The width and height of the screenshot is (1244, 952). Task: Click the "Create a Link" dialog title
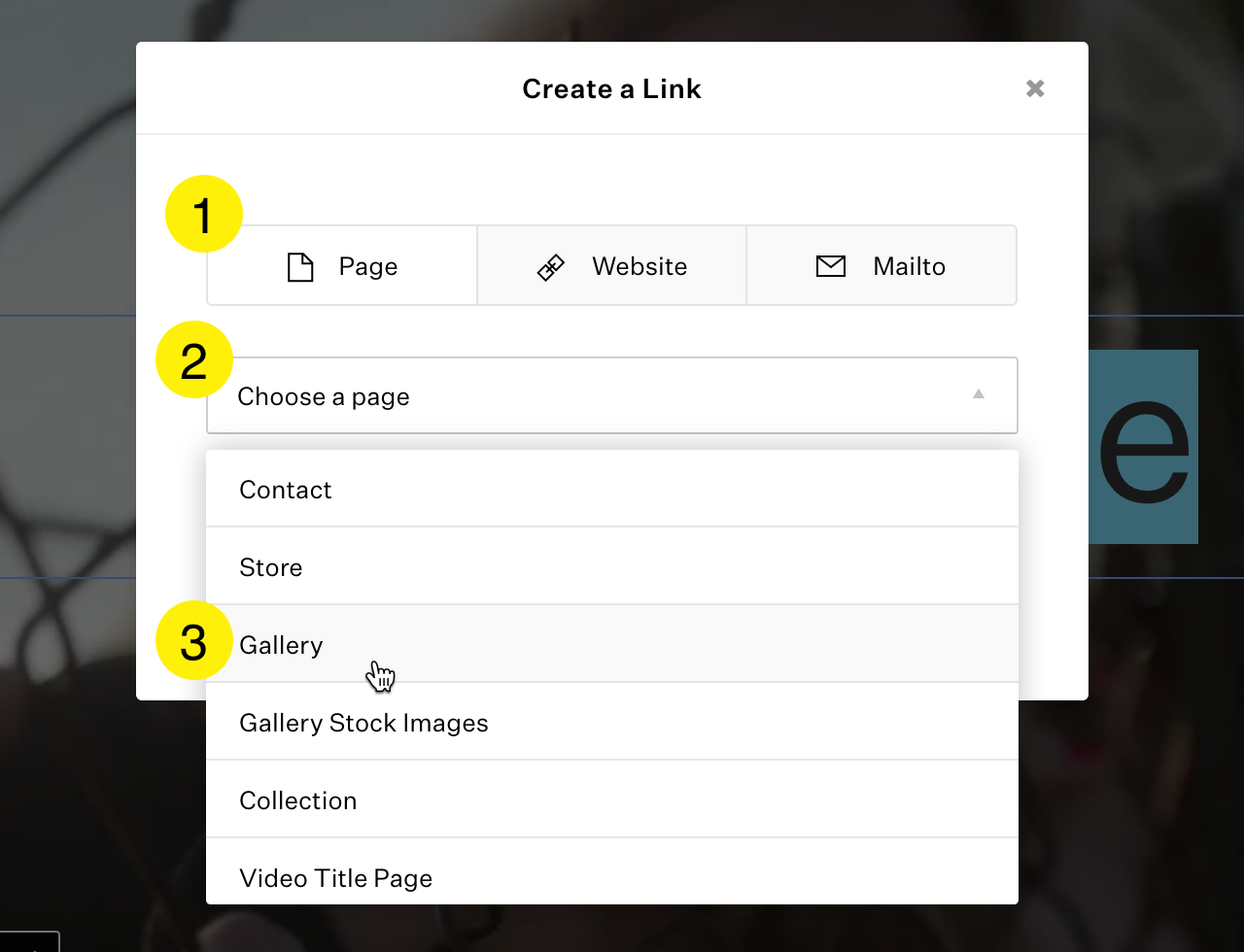[x=611, y=88]
